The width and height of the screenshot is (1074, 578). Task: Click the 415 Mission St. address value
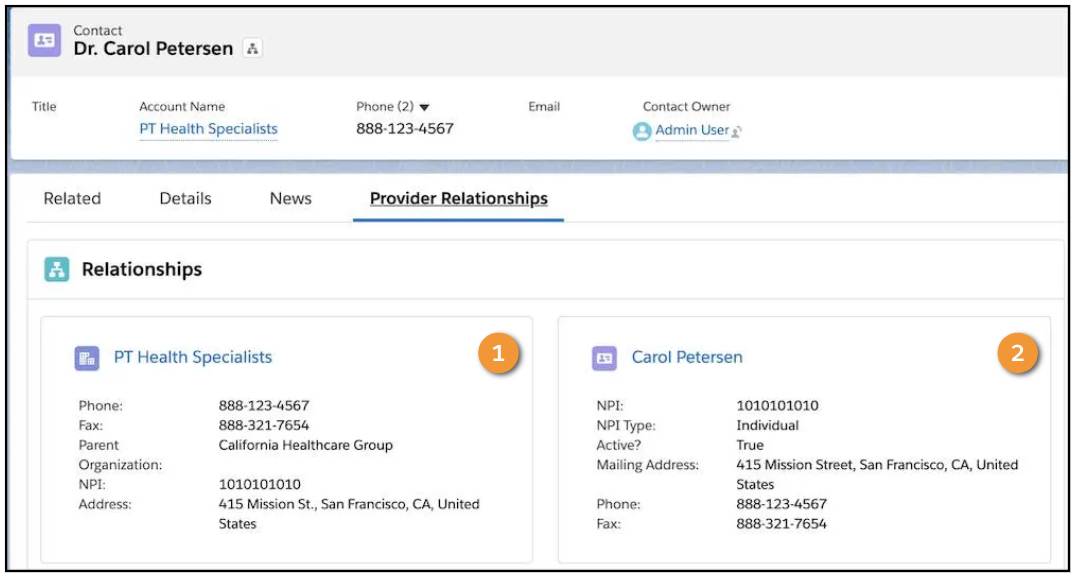(x=349, y=514)
